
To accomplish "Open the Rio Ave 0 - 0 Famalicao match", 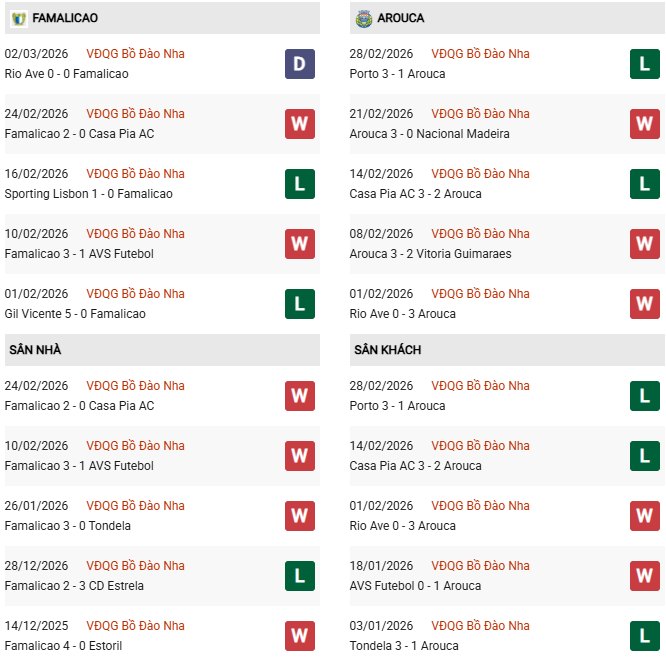I will tap(66, 74).
